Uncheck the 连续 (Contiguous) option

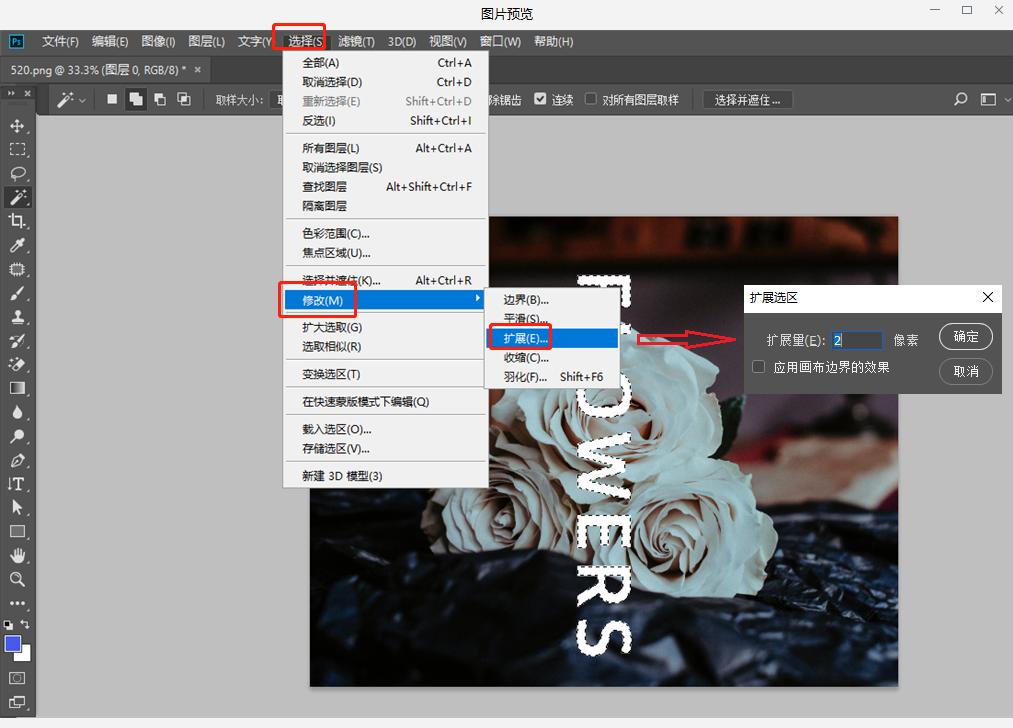click(541, 99)
